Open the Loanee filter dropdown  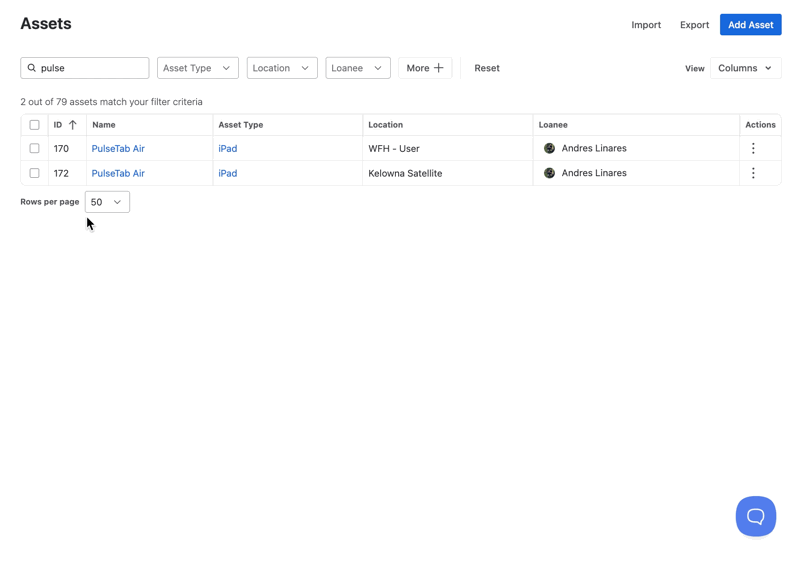[358, 68]
